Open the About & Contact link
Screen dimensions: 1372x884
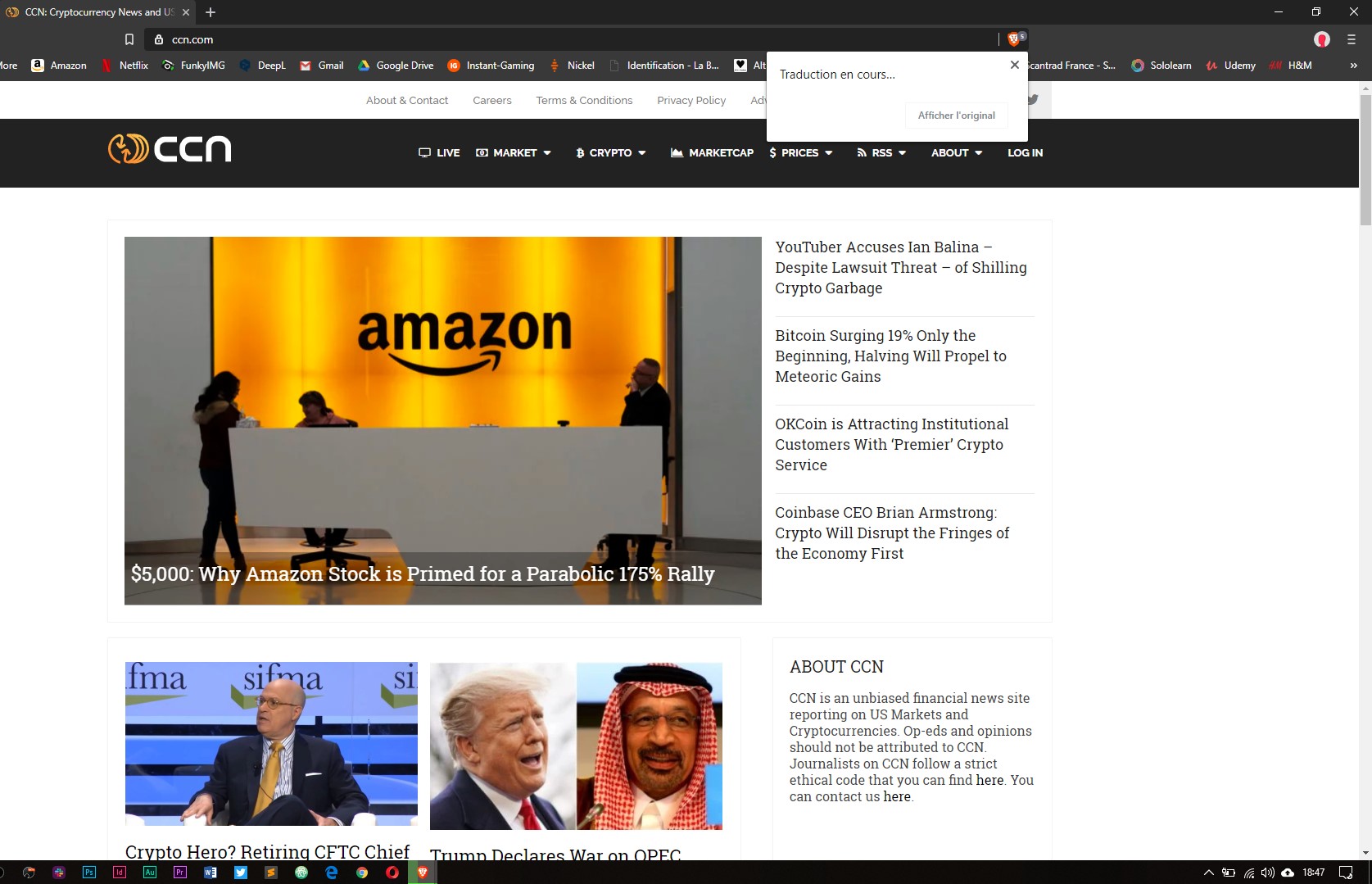(407, 101)
